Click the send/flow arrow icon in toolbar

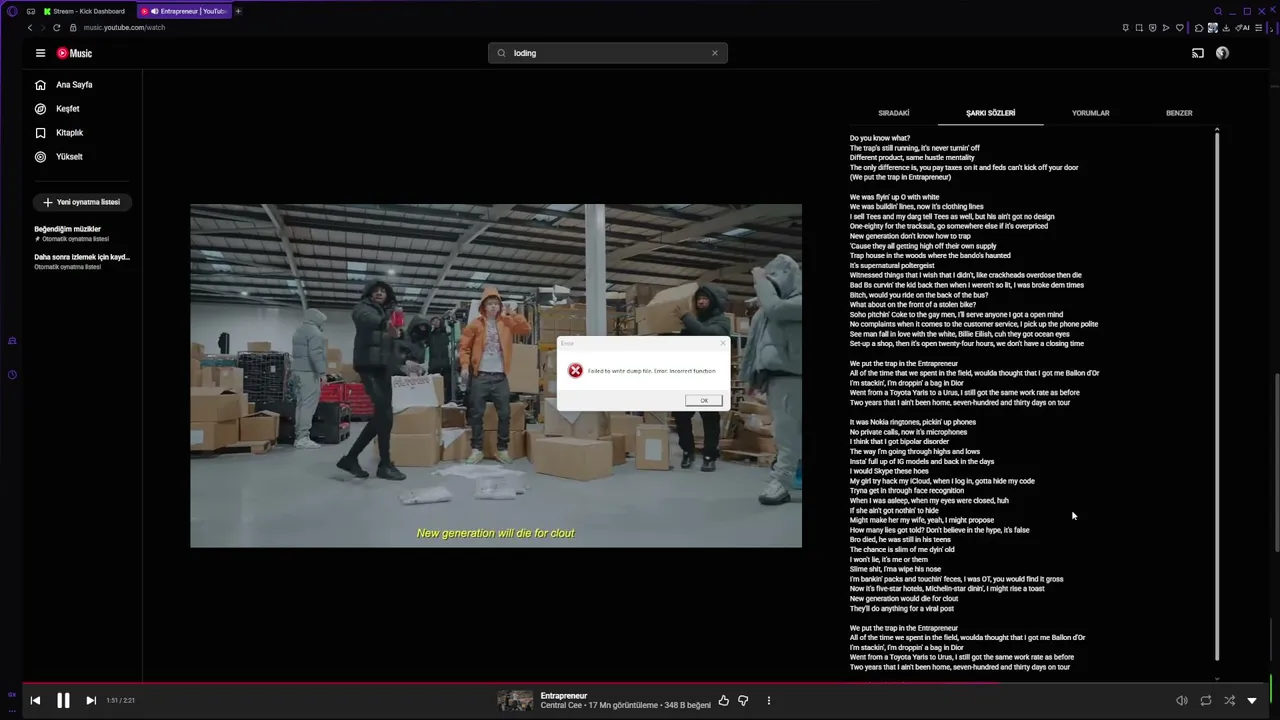(x=1166, y=28)
